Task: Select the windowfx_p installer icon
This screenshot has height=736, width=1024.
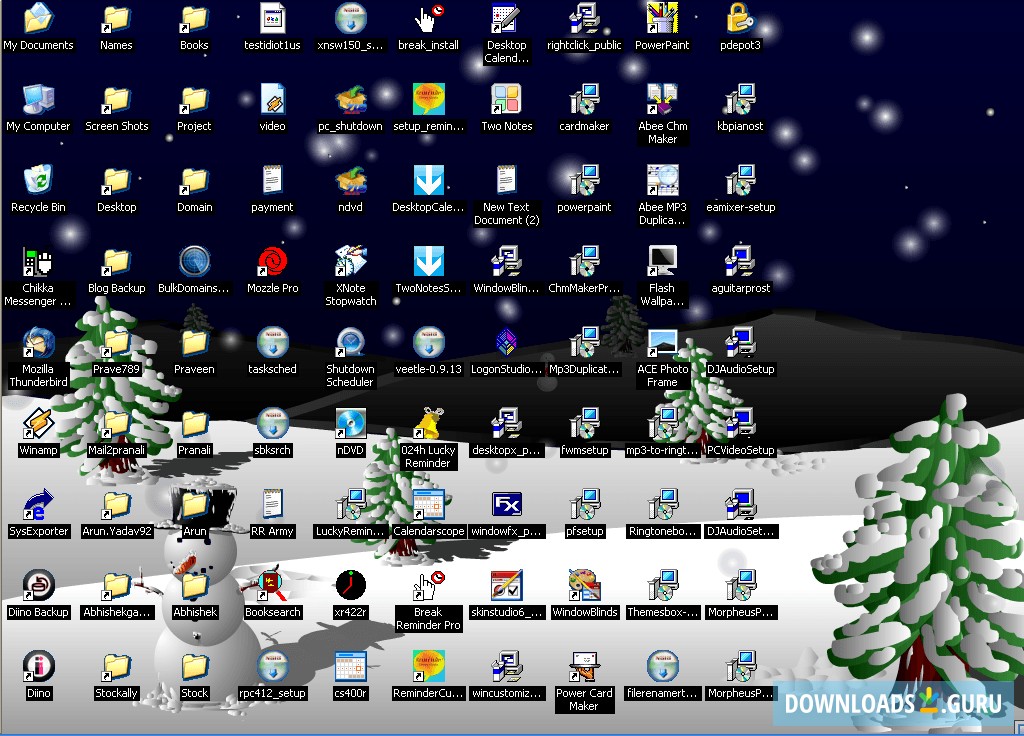Action: pyautogui.click(x=506, y=504)
